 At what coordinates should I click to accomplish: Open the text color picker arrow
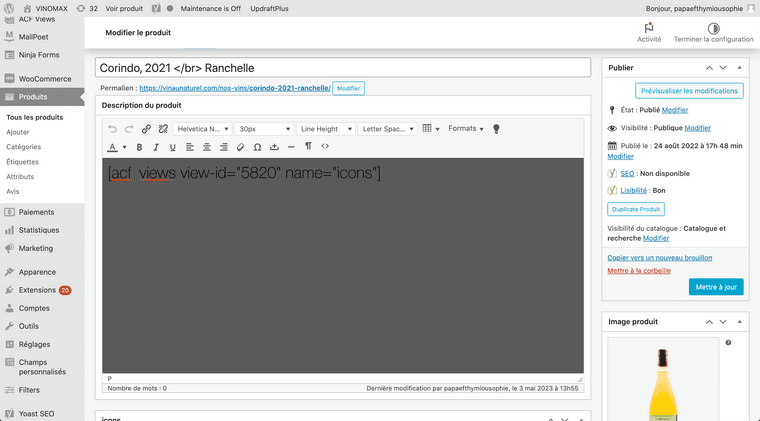(124, 147)
